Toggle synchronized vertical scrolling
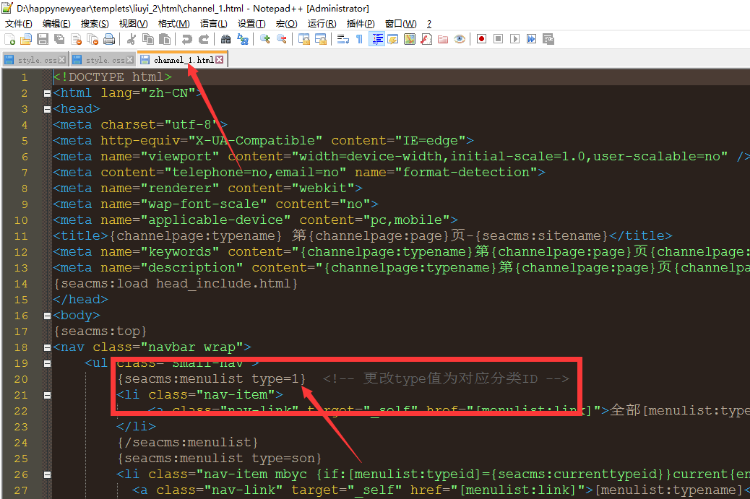 tap(304, 39)
